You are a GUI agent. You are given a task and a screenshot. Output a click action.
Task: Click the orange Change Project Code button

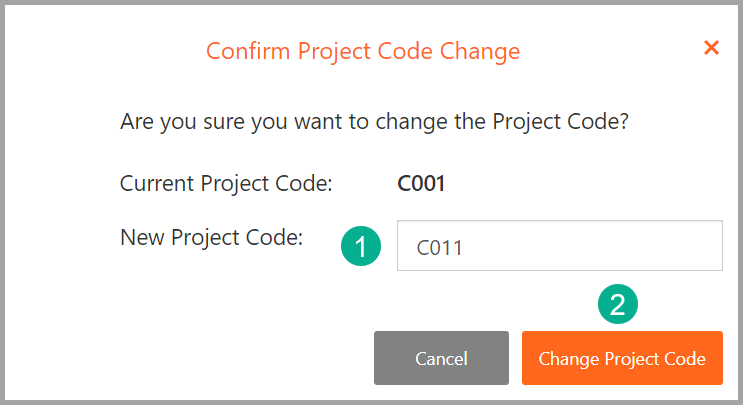[622, 358]
